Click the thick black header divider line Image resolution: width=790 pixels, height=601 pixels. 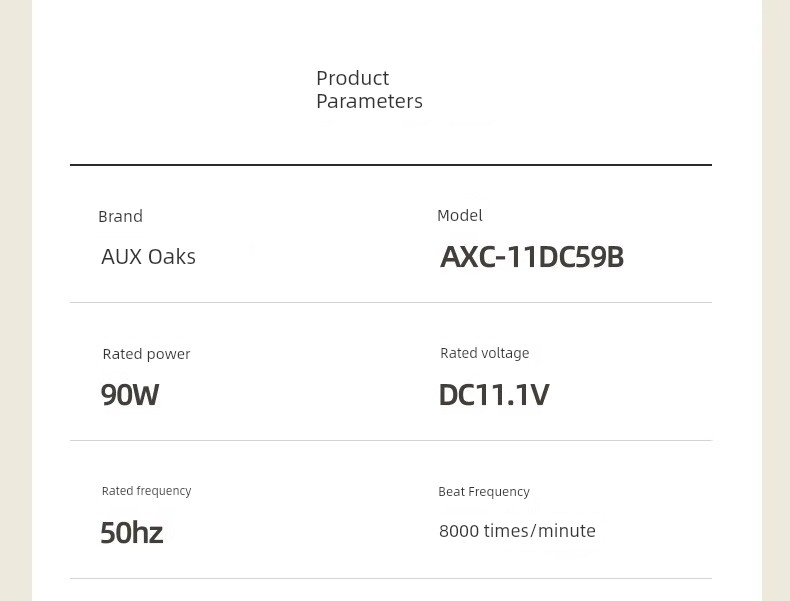tap(391, 165)
